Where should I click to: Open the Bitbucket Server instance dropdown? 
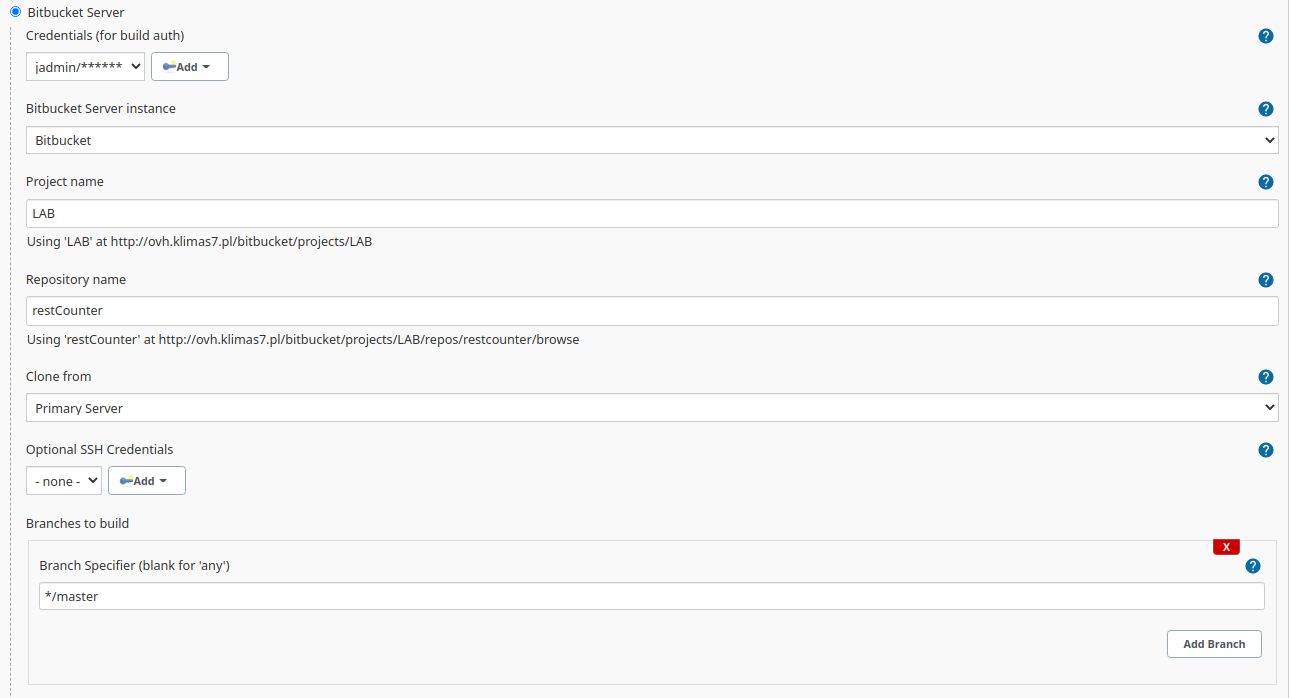click(x=652, y=140)
